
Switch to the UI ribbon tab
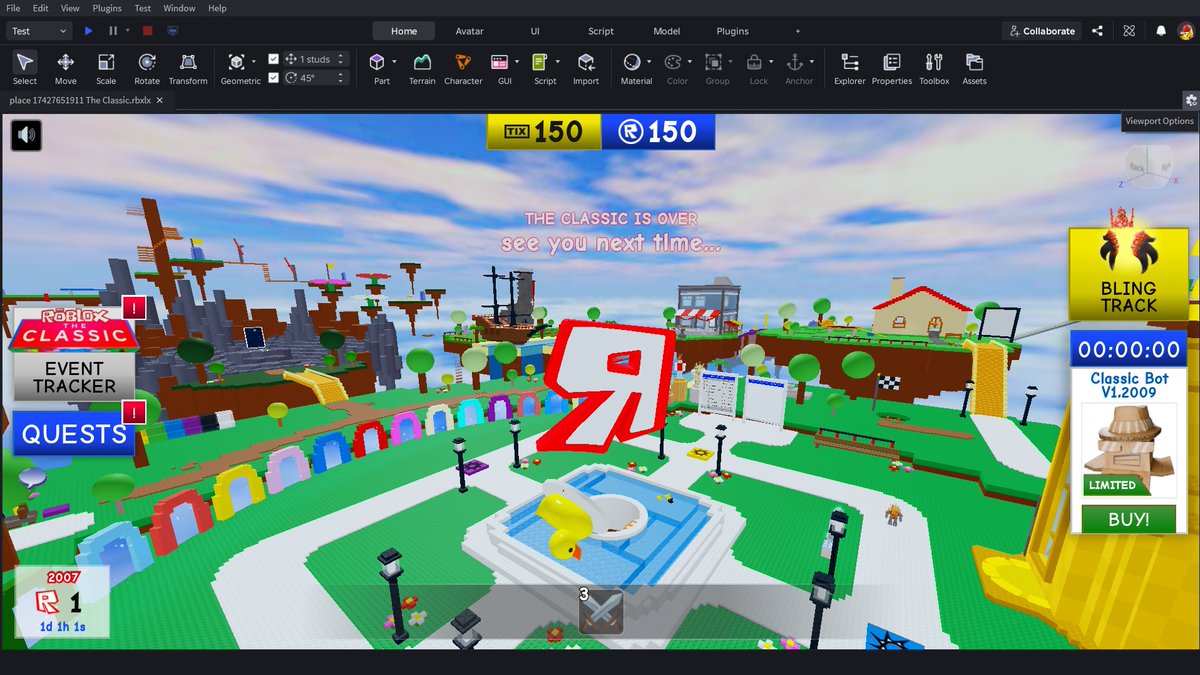pyautogui.click(x=535, y=31)
